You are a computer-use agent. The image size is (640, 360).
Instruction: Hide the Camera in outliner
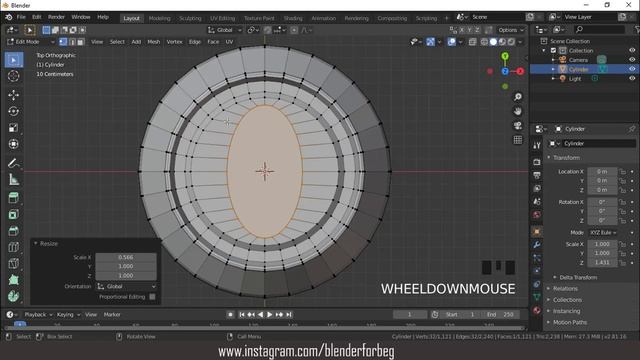pos(632,60)
